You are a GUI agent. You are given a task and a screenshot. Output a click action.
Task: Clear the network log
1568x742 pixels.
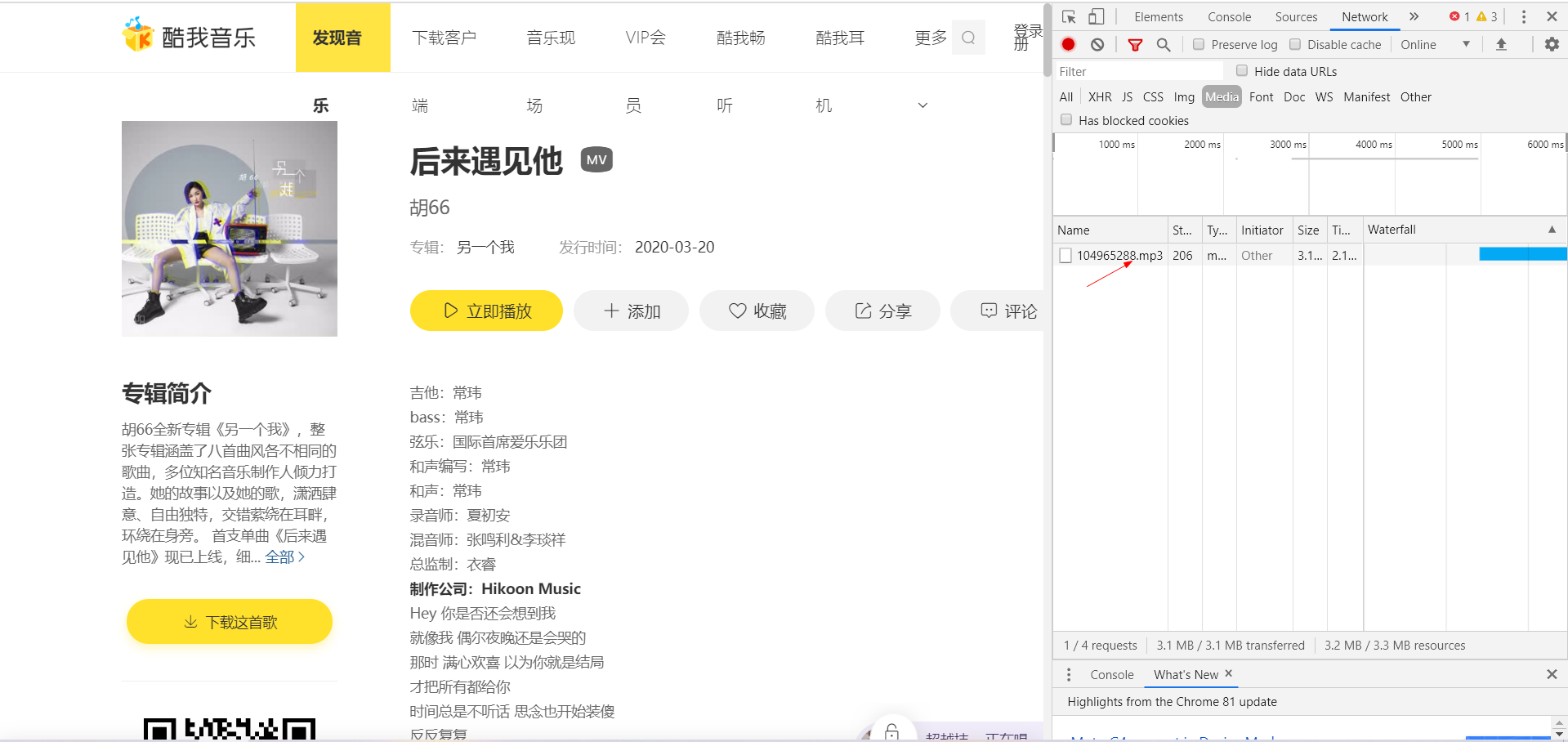pos(1097,44)
